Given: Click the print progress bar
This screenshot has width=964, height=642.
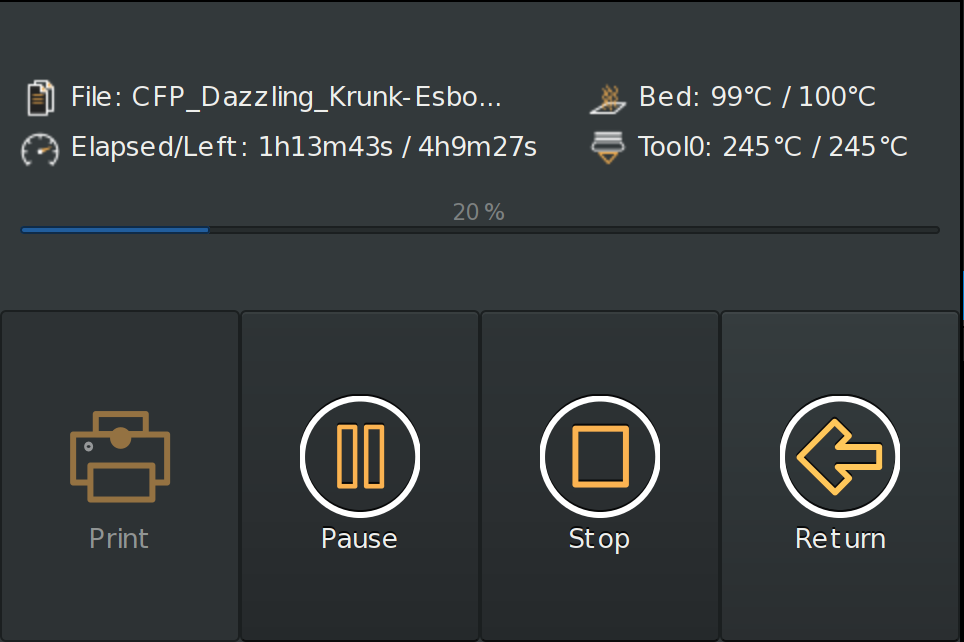Looking at the screenshot, I should (480, 229).
